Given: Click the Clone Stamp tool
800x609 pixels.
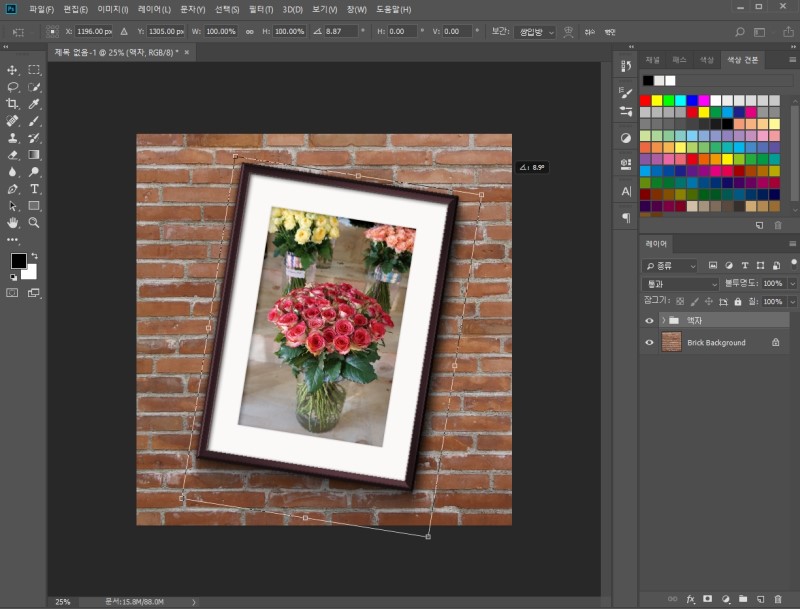Looking at the screenshot, I should [13, 138].
